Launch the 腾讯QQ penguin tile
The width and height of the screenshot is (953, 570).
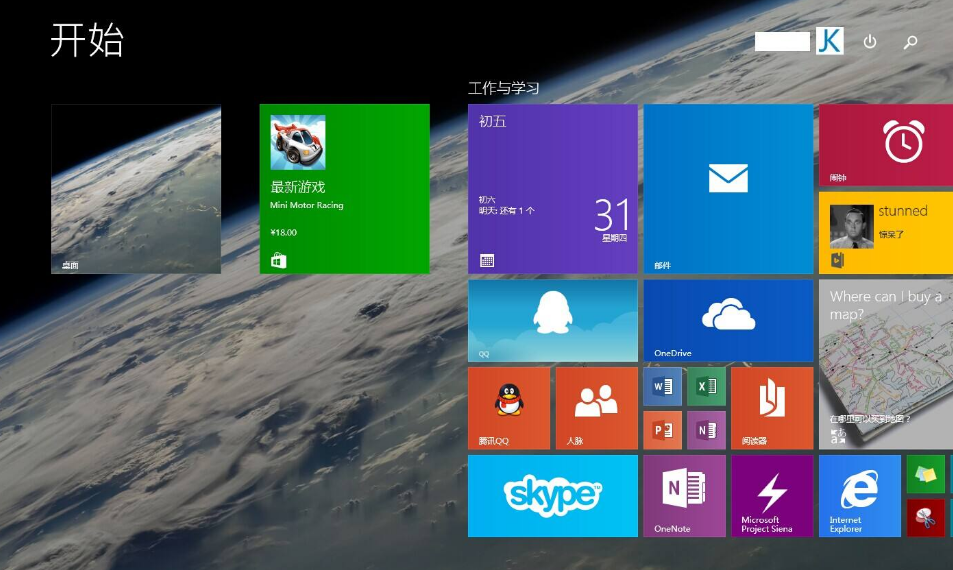point(508,407)
